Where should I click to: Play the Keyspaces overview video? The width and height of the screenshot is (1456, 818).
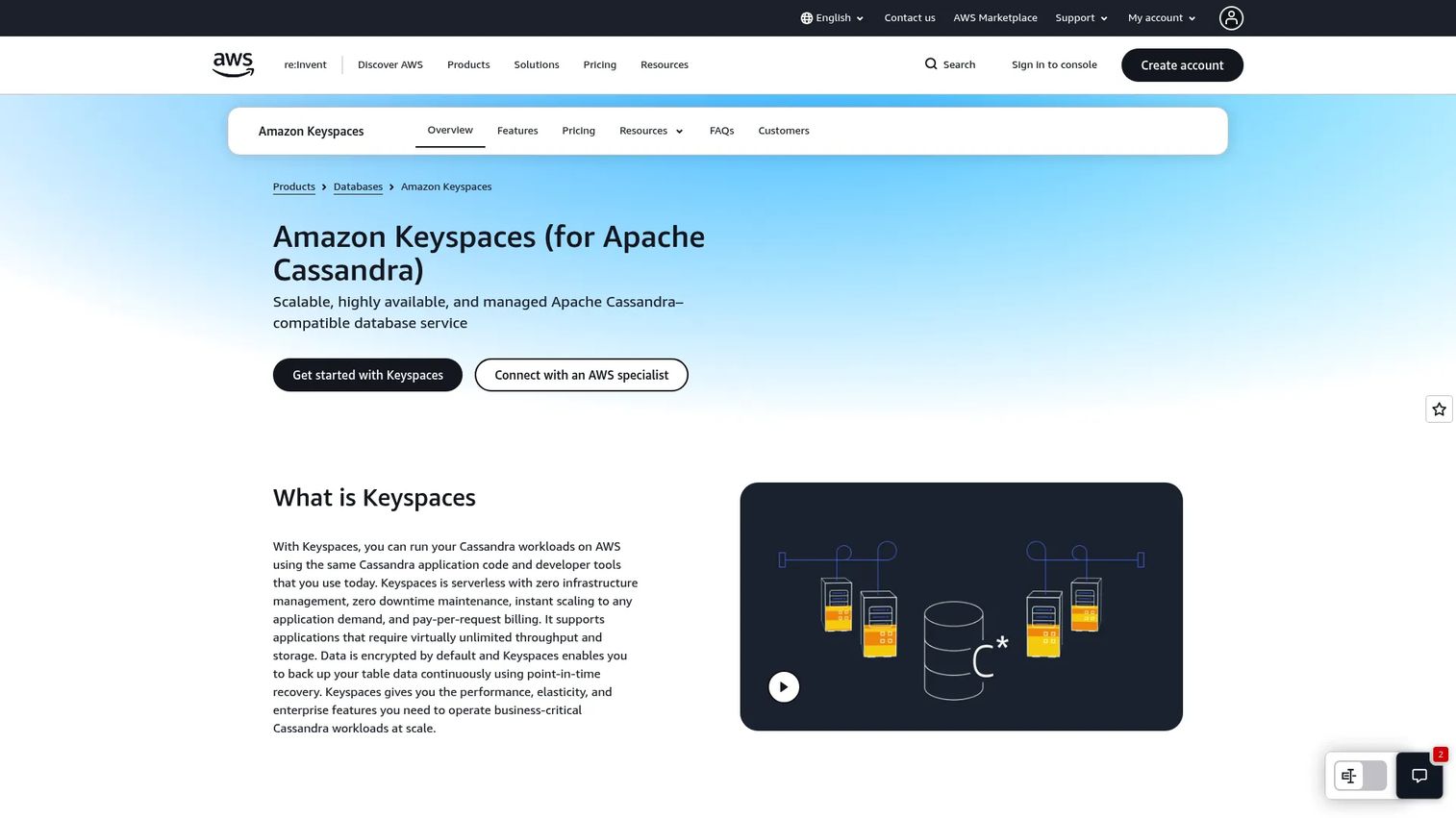coord(784,687)
